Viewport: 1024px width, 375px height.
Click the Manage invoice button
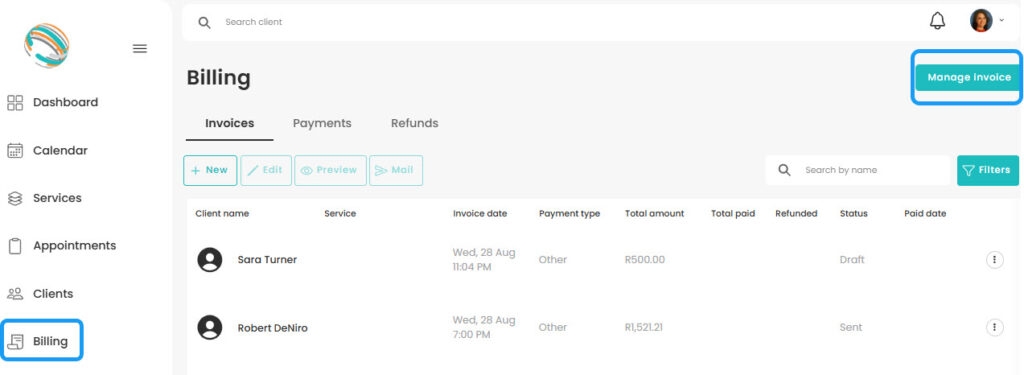968,77
